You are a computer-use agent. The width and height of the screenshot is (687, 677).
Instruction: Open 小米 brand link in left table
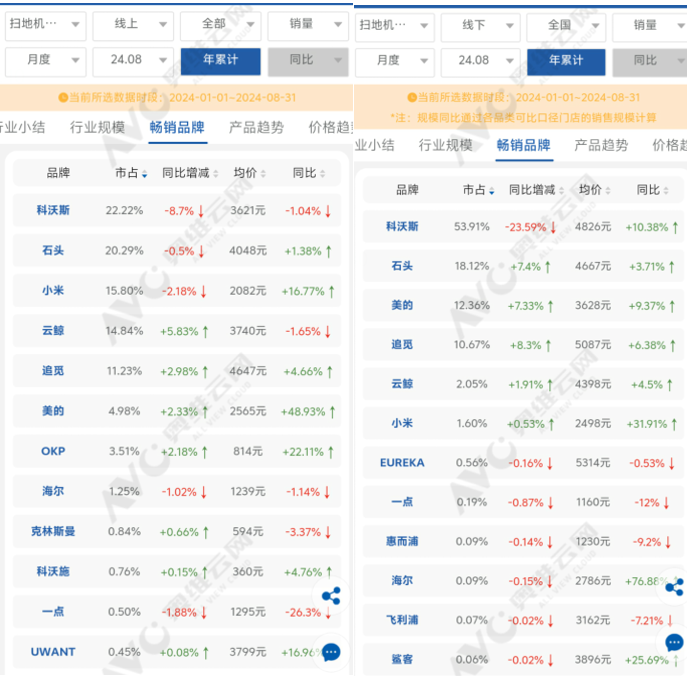point(53,291)
